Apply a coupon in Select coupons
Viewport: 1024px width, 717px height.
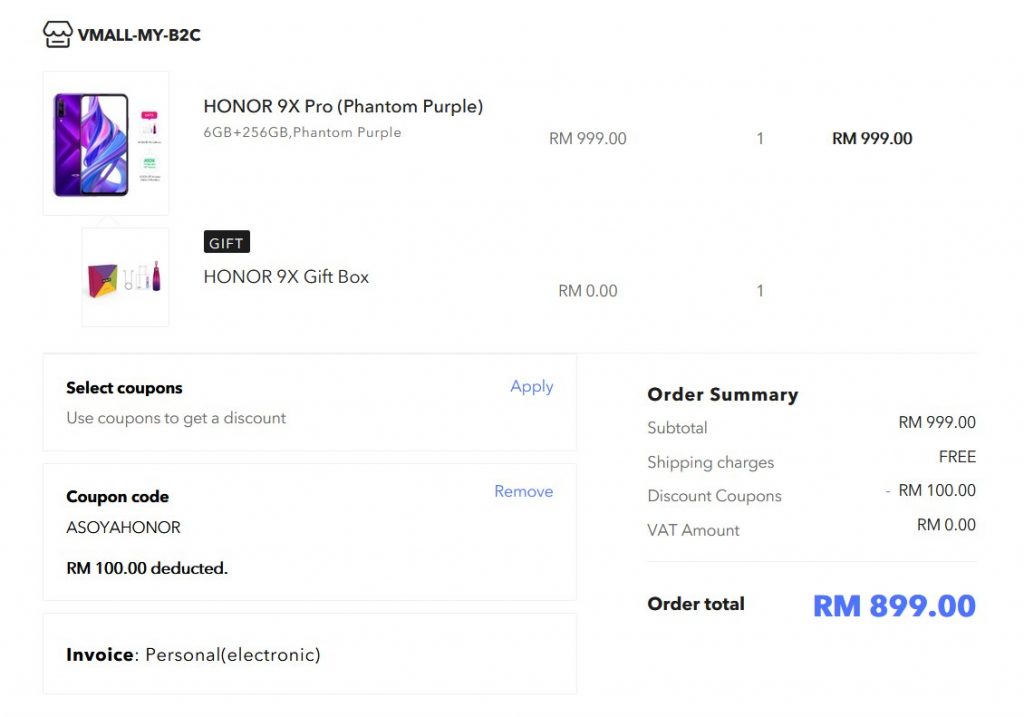coord(532,387)
